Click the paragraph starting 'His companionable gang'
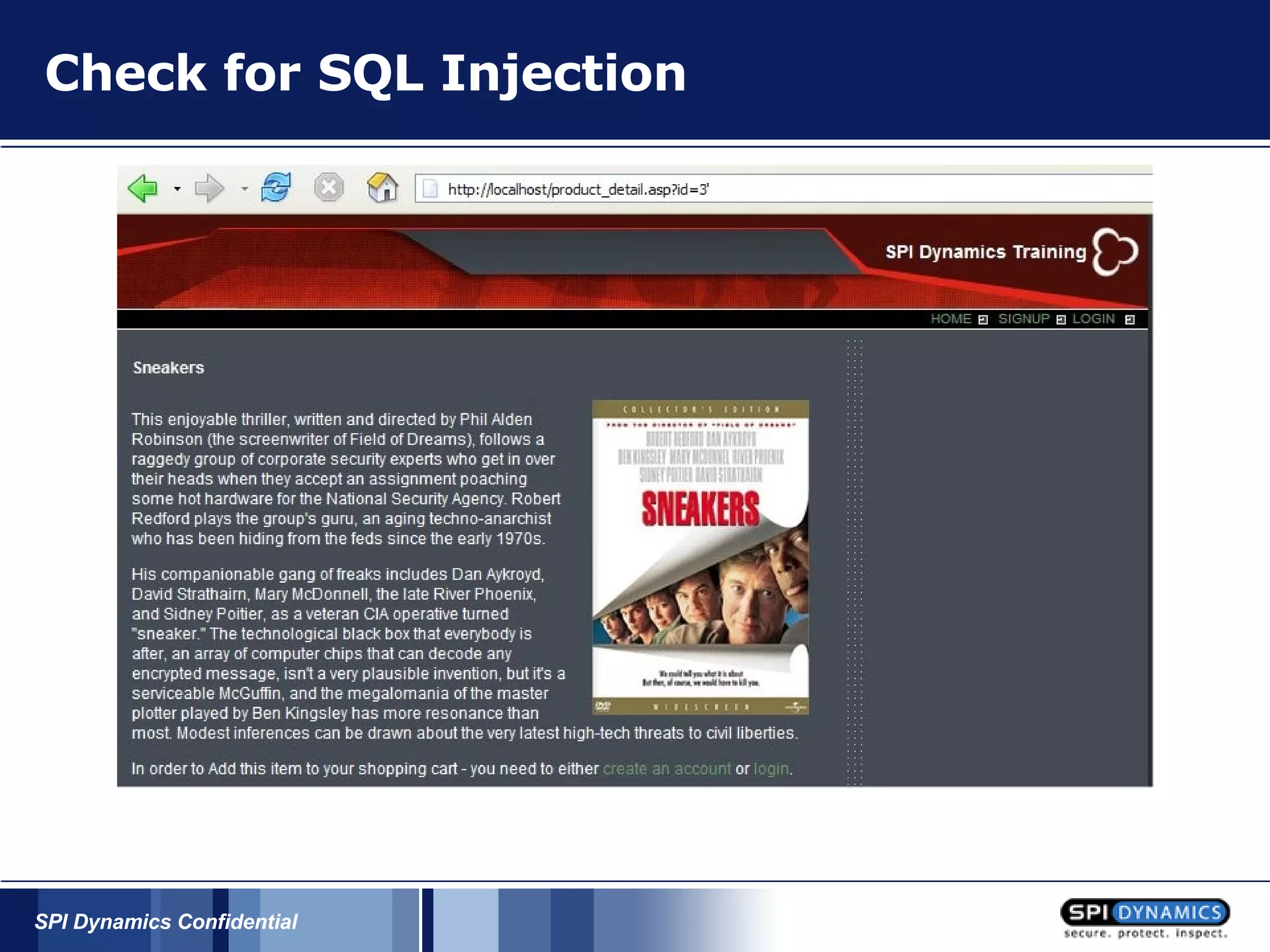This screenshot has height=952, width=1270. [x=464, y=653]
